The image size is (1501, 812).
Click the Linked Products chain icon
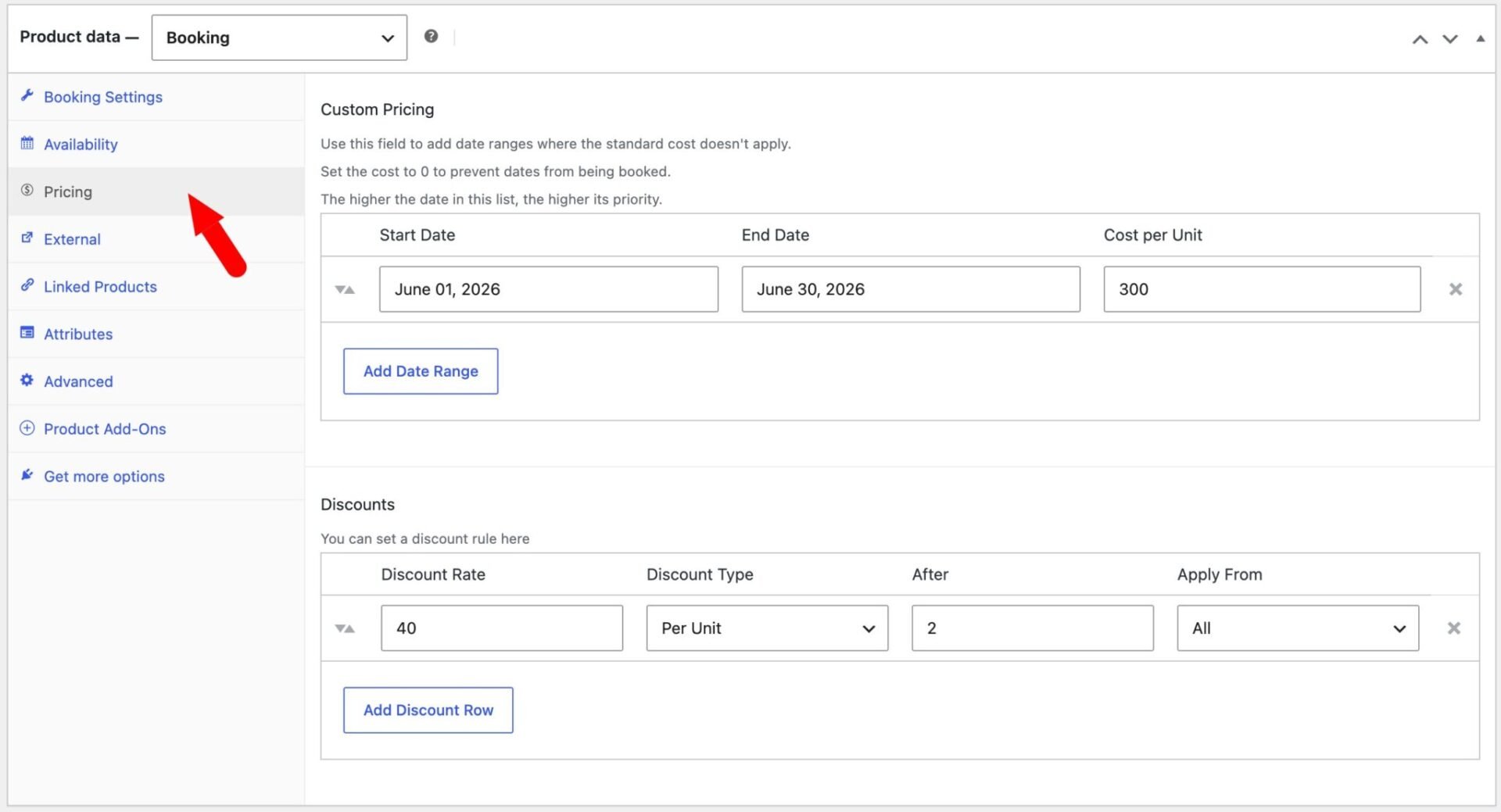coord(27,286)
